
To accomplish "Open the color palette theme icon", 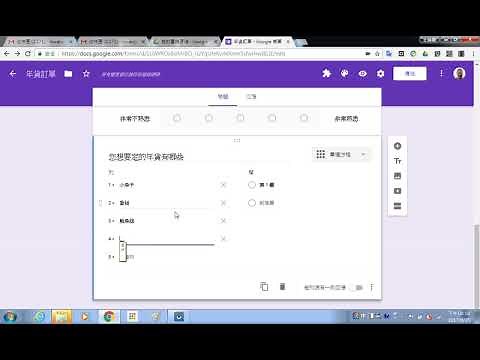I will pos(344,73).
